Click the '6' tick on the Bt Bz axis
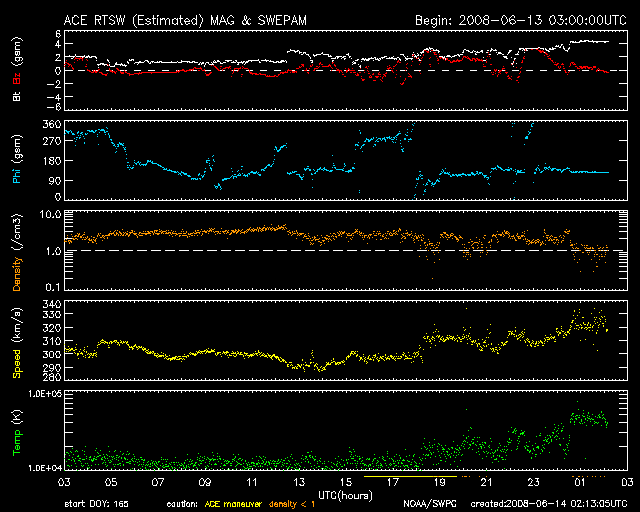The height and width of the screenshot is (512, 640). coord(58,33)
